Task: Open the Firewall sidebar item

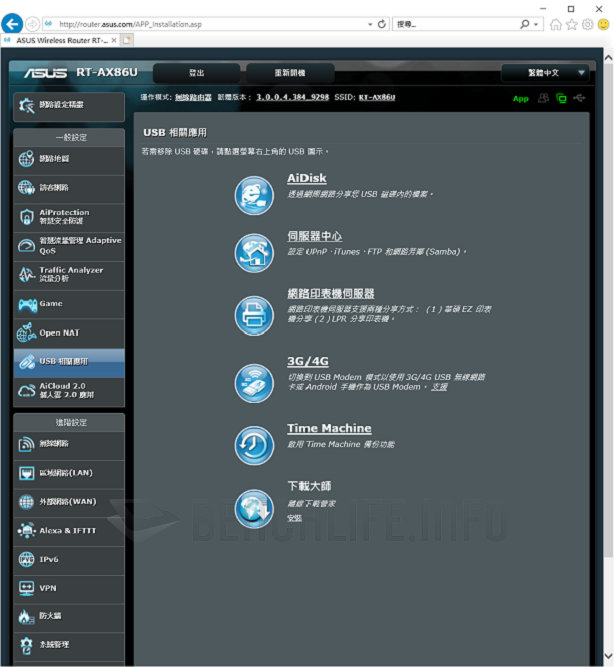Action: pyautogui.click(x=69, y=617)
